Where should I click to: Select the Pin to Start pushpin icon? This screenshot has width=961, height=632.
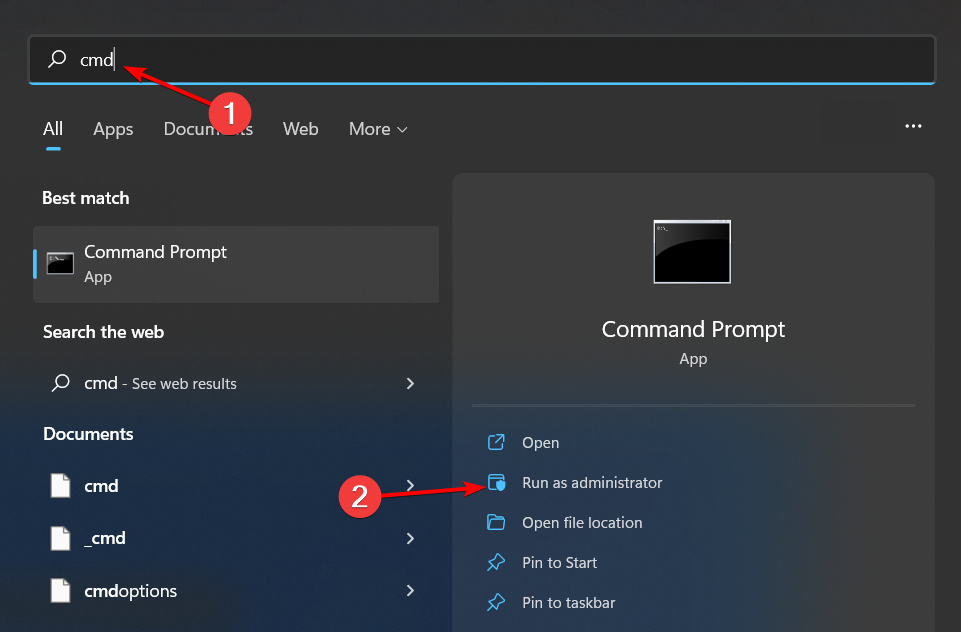pos(497,562)
